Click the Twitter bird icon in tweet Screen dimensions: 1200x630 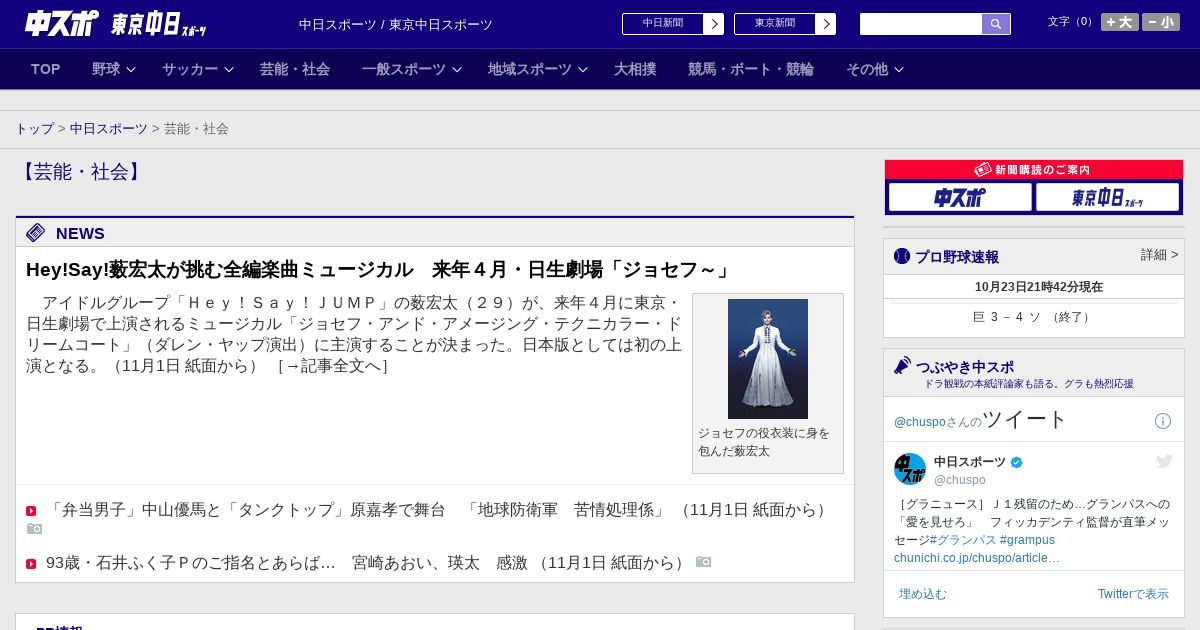coord(1164,461)
